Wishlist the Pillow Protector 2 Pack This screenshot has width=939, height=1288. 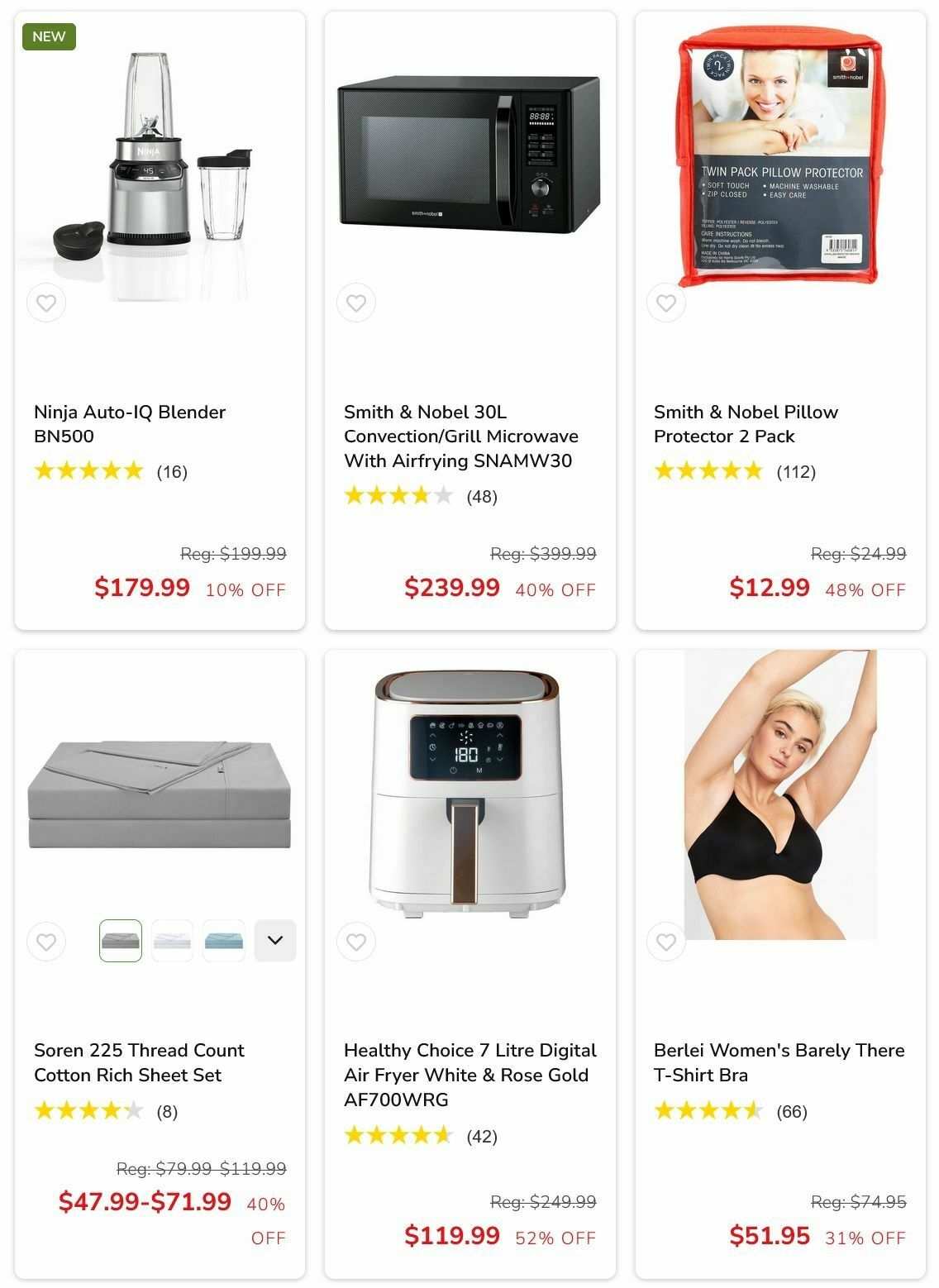[666, 303]
